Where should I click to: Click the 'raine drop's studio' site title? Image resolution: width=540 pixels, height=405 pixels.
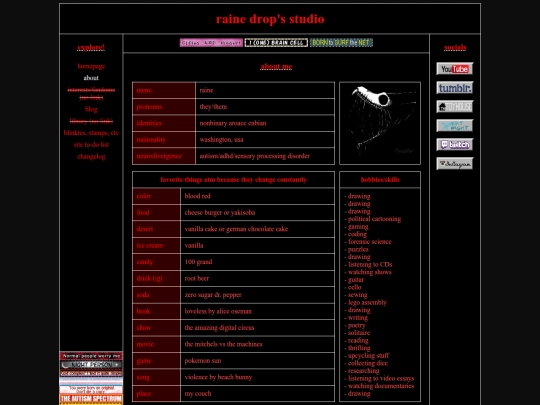(270, 19)
